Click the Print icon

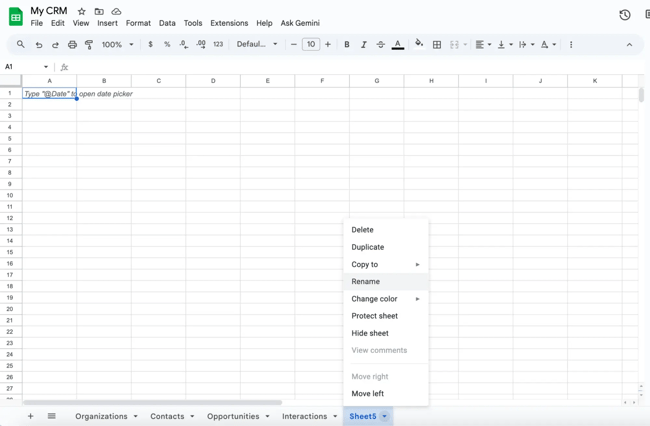point(72,44)
